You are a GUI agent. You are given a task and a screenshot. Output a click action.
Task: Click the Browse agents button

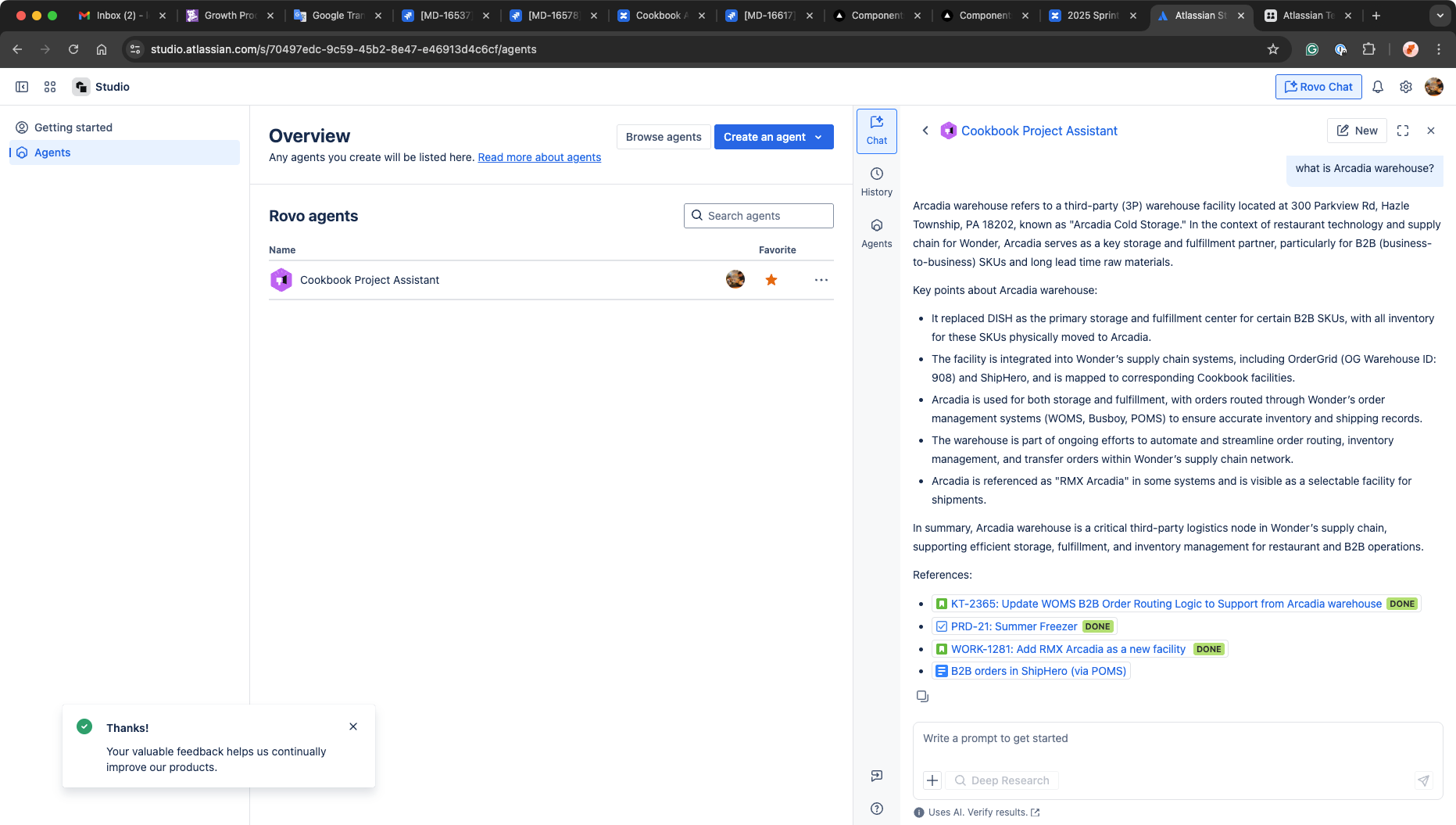[664, 137]
